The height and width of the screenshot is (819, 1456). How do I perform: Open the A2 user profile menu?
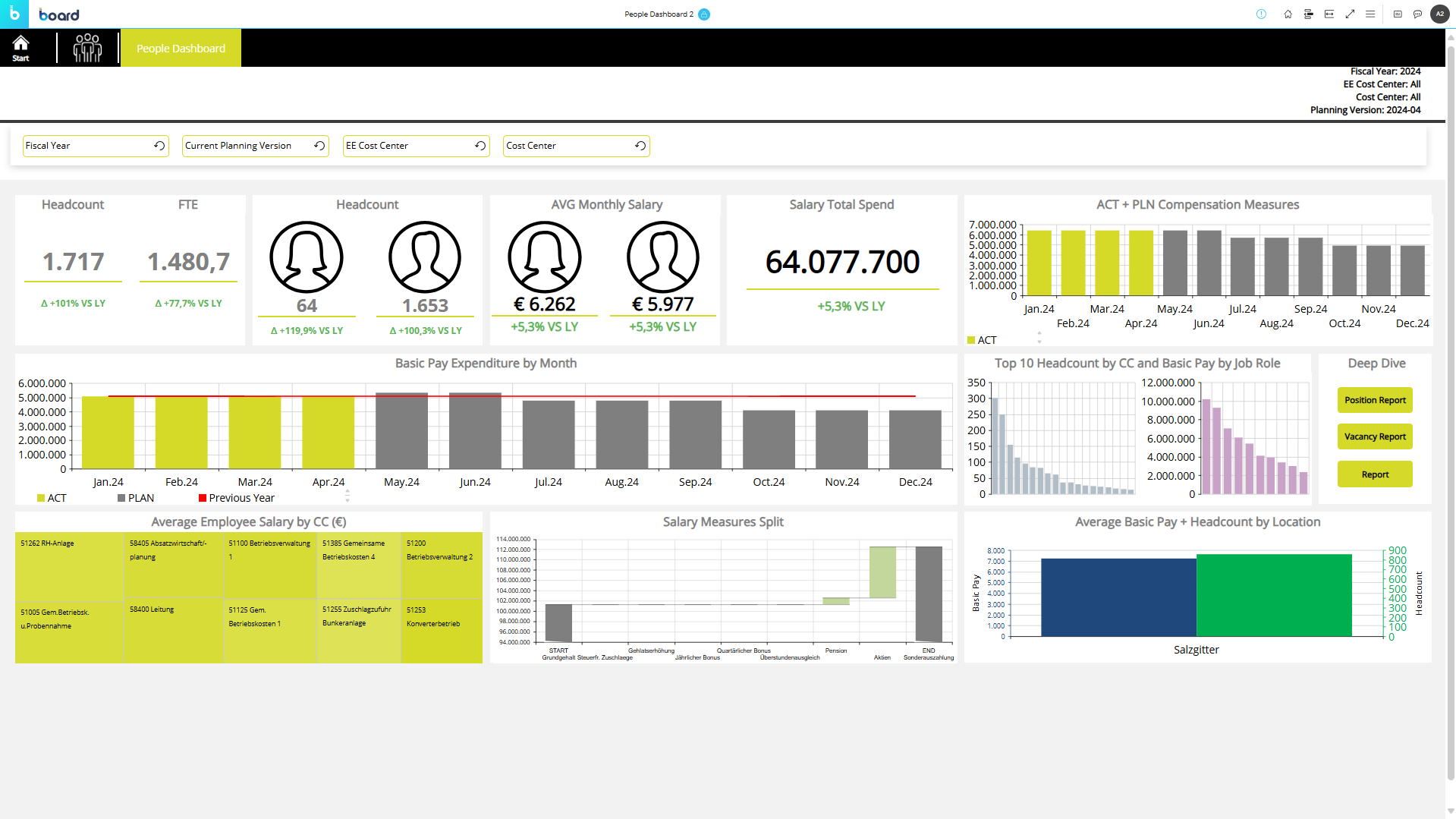1439,14
